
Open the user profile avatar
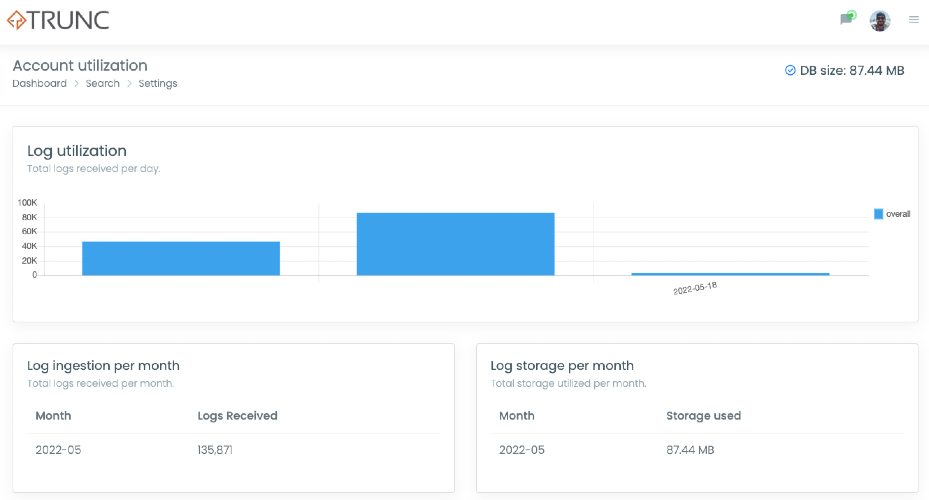(880, 21)
